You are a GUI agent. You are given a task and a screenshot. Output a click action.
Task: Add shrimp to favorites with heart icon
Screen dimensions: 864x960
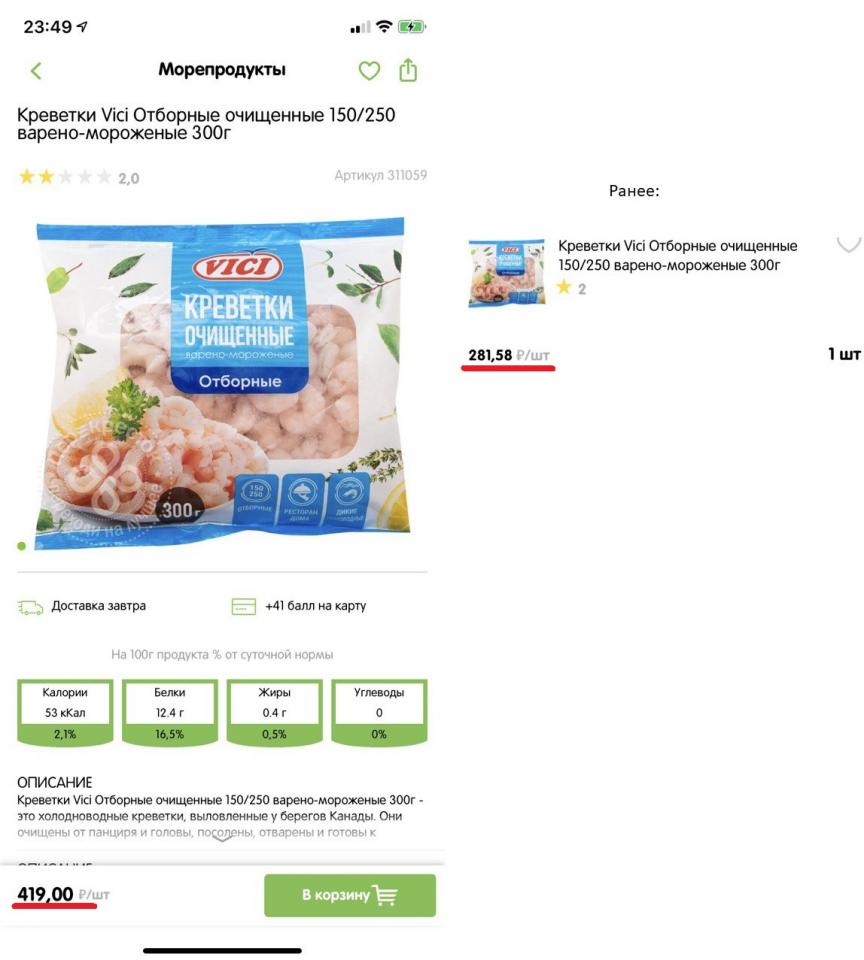click(369, 71)
